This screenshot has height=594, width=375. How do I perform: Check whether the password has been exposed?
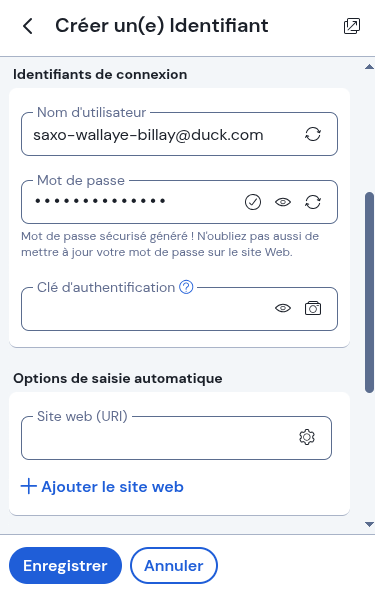point(253,202)
